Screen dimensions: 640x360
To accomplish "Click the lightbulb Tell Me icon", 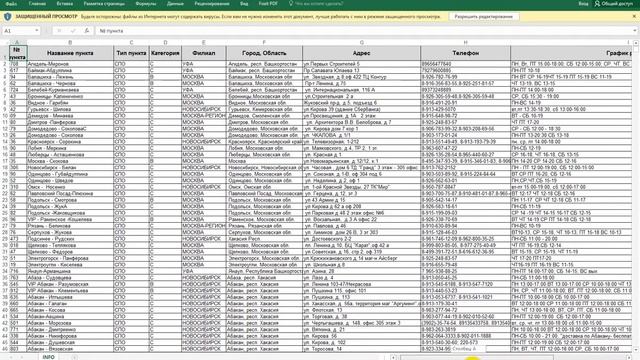I will (x=291, y=4).
